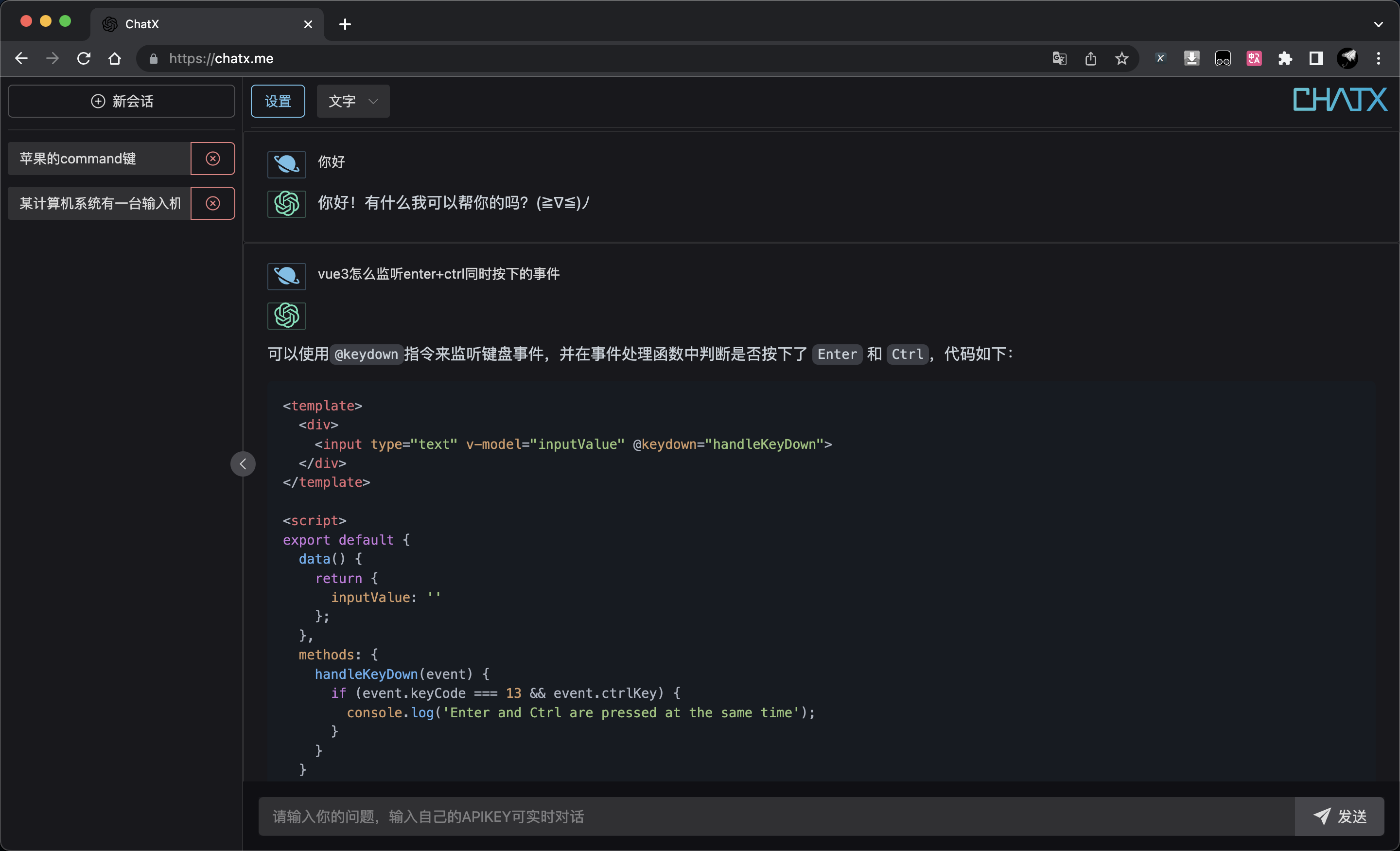Click the CHATX logo
Screen dimensions: 1400x851
[1340, 100]
